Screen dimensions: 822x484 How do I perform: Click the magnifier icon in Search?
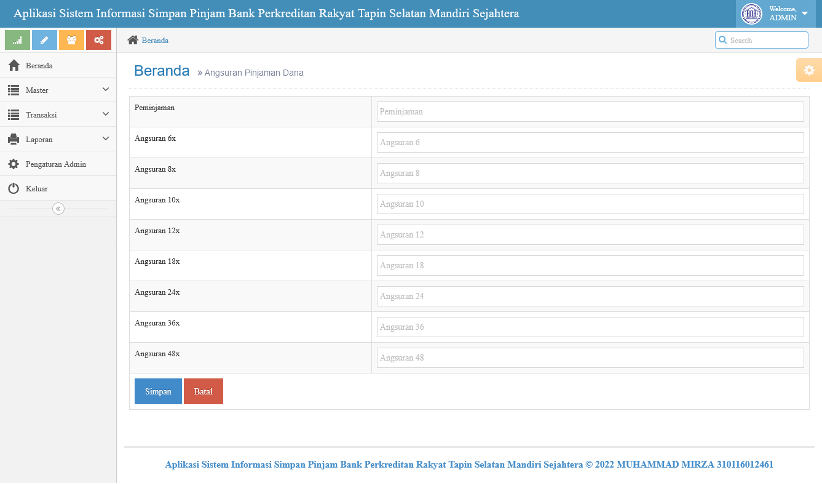pyautogui.click(x=723, y=40)
